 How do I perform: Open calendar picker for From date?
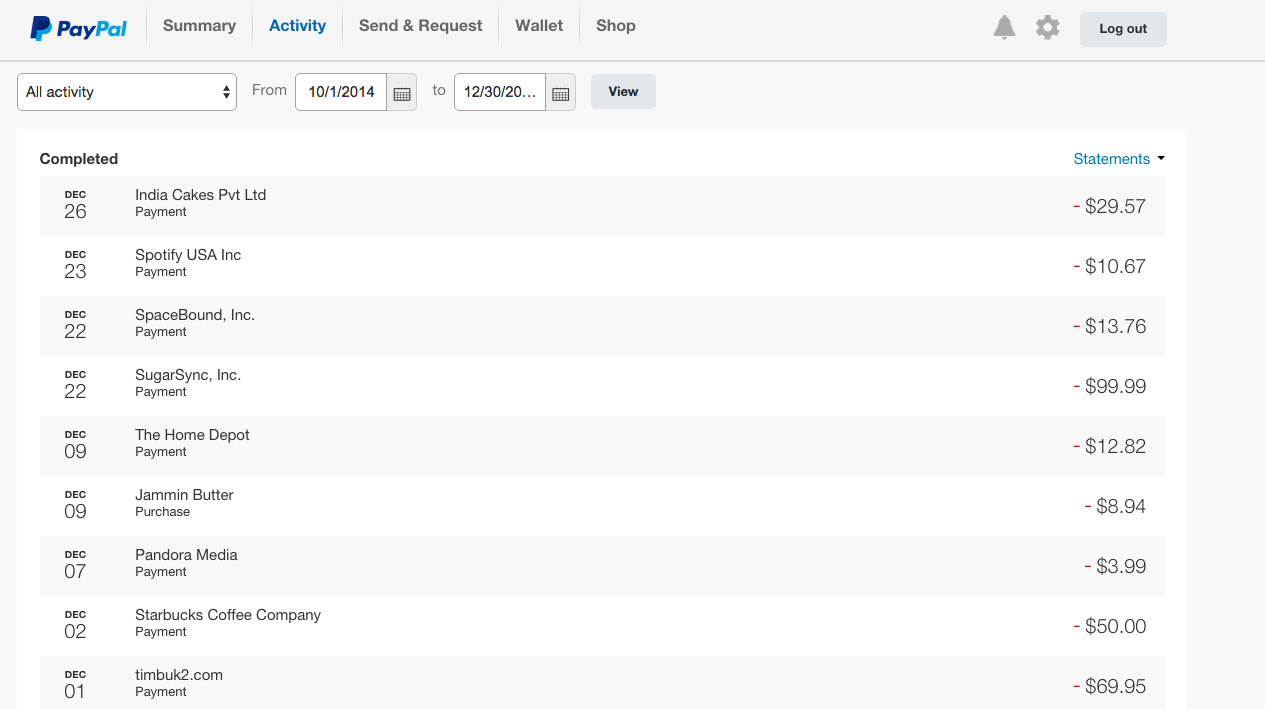click(402, 93)
